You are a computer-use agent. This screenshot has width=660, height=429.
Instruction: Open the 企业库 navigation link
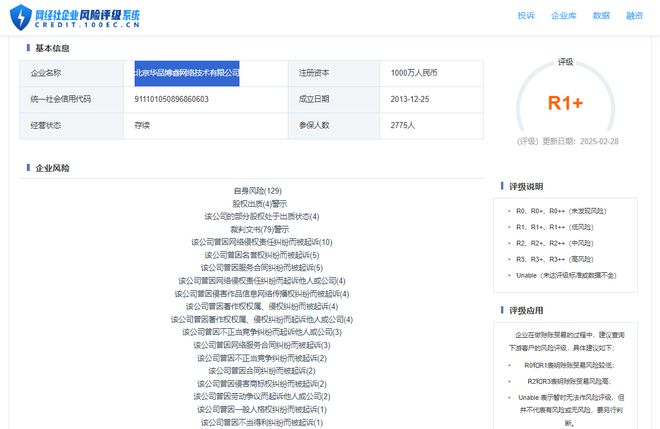pos(564,16)
